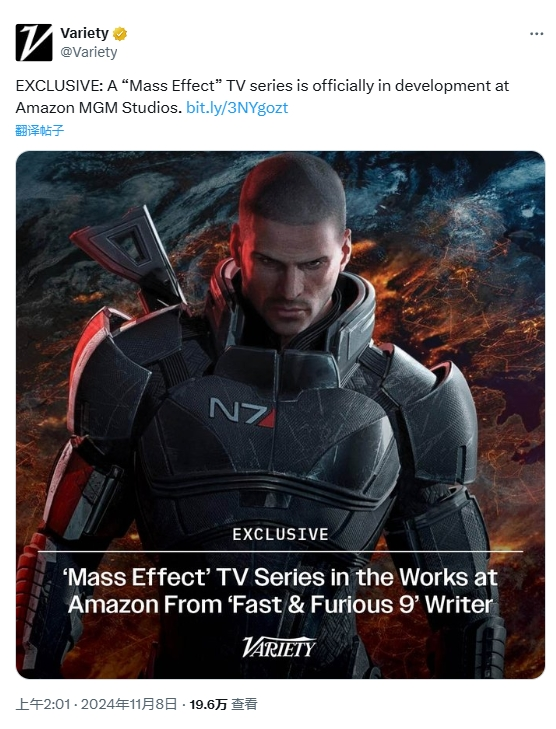
Task: Translate the post via 翻译帖子
Action: coord(40,131)
